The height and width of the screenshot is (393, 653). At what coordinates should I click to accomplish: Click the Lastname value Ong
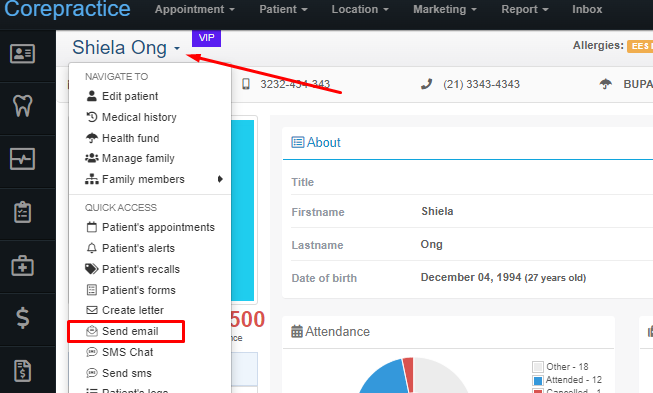pos(431,244)
